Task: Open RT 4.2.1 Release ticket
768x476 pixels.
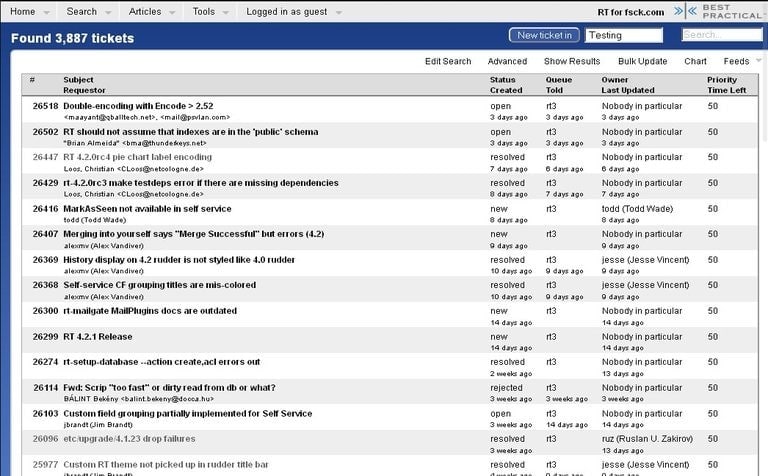Action: (98, 337)
